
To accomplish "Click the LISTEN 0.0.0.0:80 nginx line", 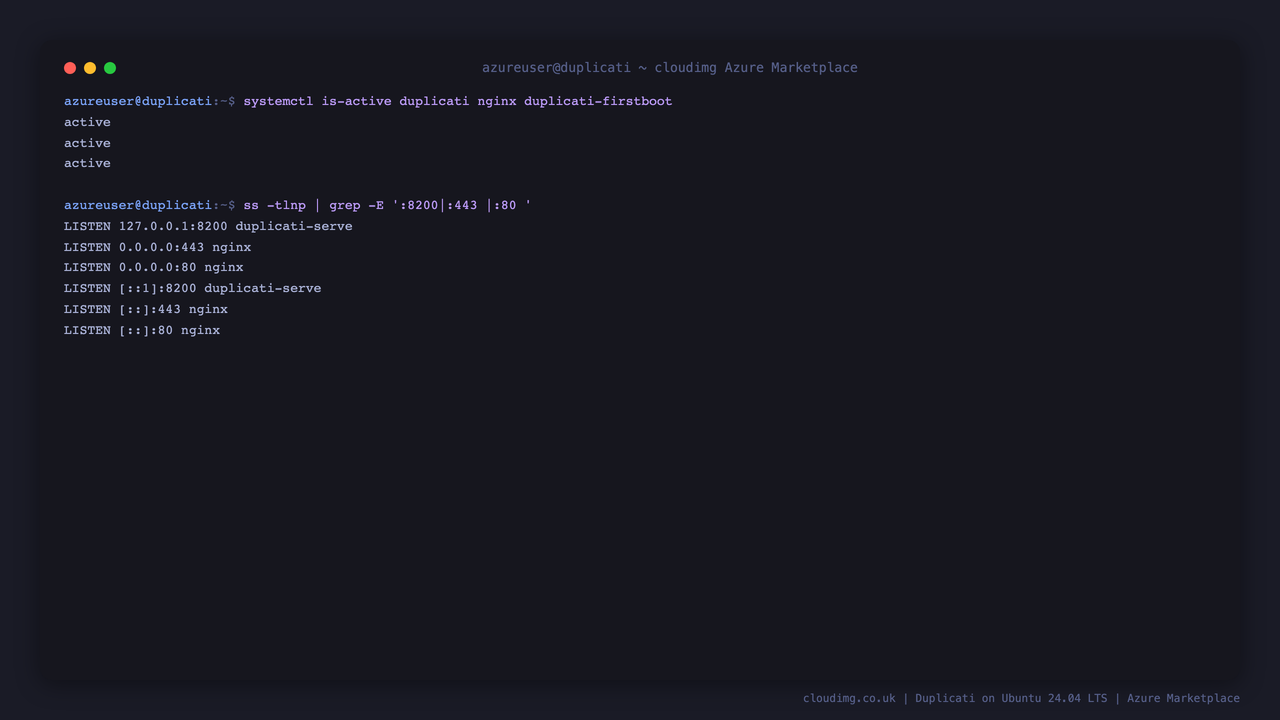I will pos(153,267).
